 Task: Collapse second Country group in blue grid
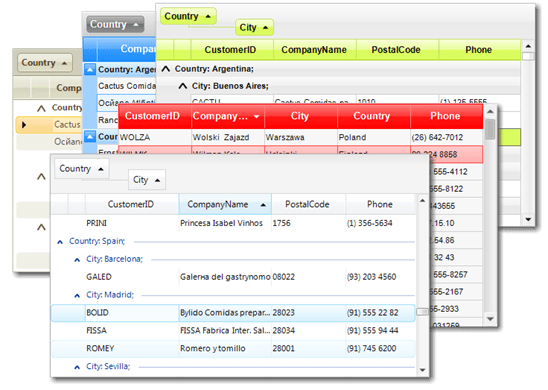point(90,136)
